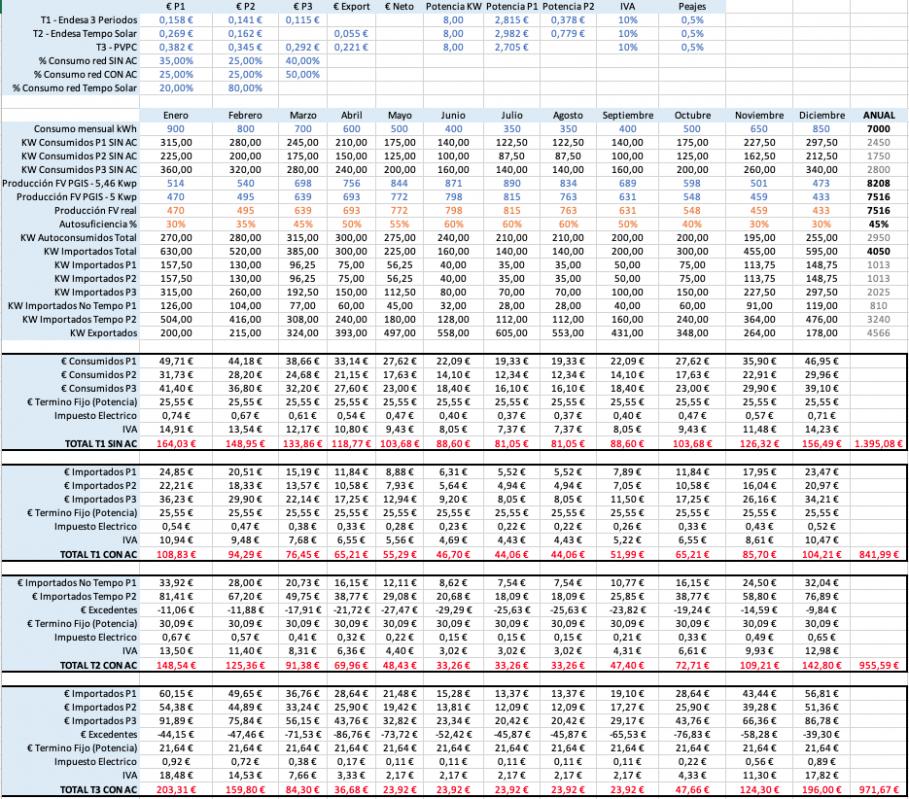Select the 'Autosuficiencia %' row label

point(98,224)
